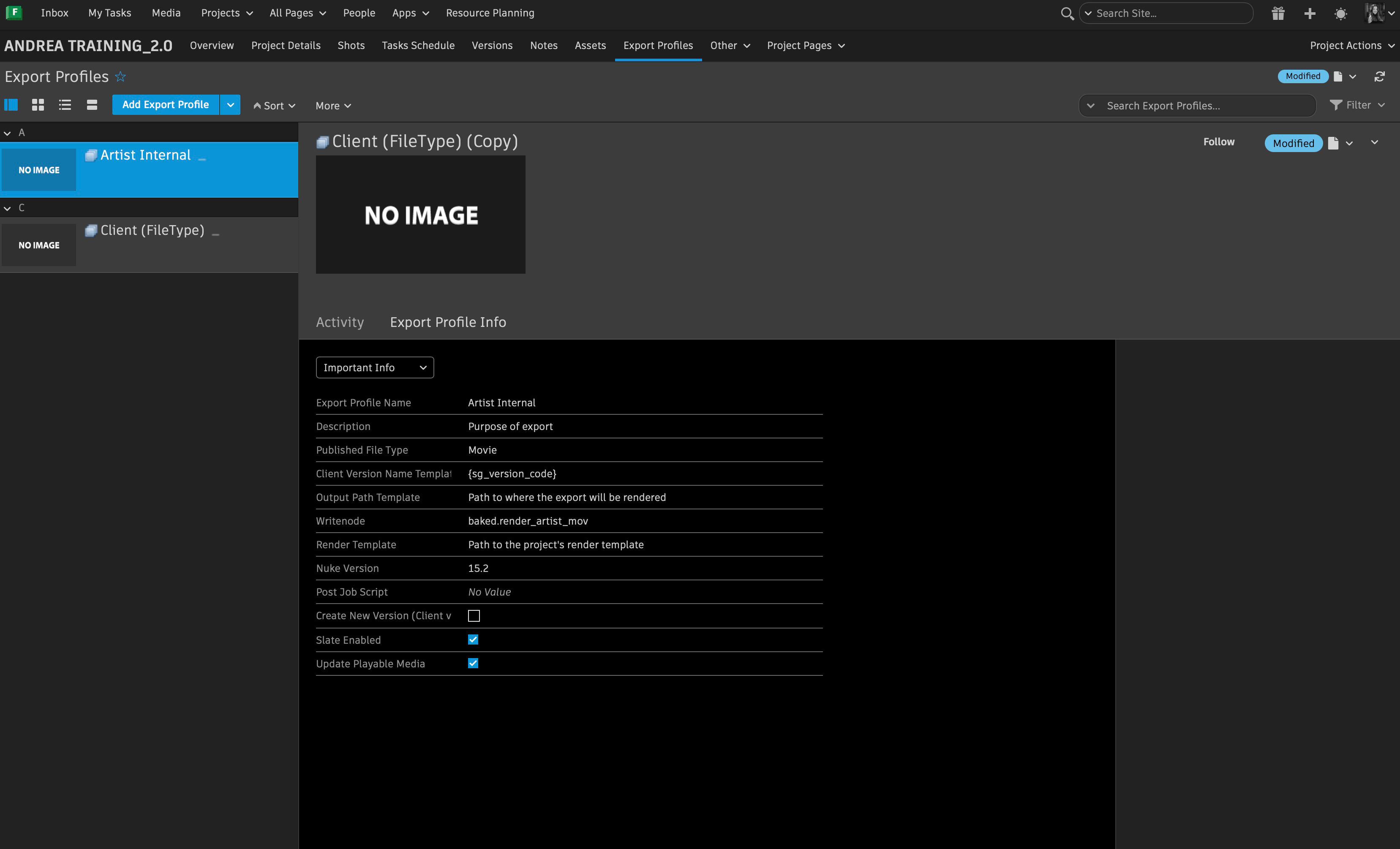Enable Create New Version checkbox

point(474,616)
